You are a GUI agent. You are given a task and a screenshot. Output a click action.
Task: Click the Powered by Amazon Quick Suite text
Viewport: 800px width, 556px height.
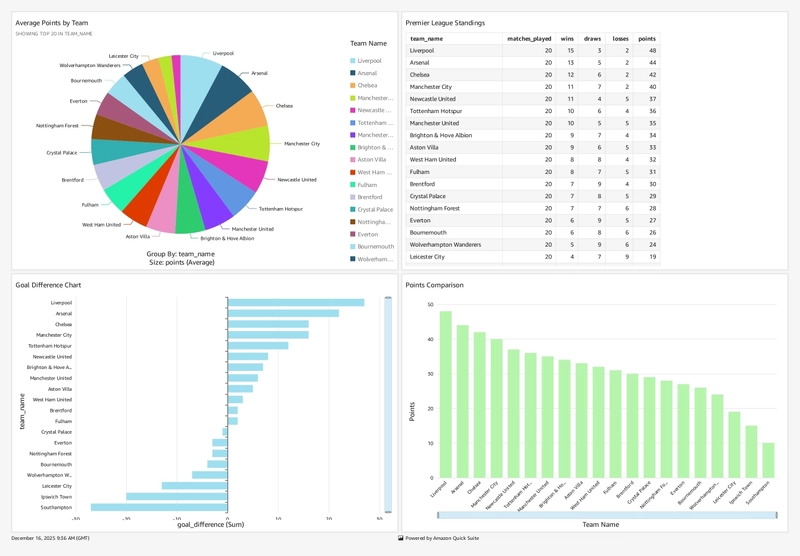tap(442, 538)
